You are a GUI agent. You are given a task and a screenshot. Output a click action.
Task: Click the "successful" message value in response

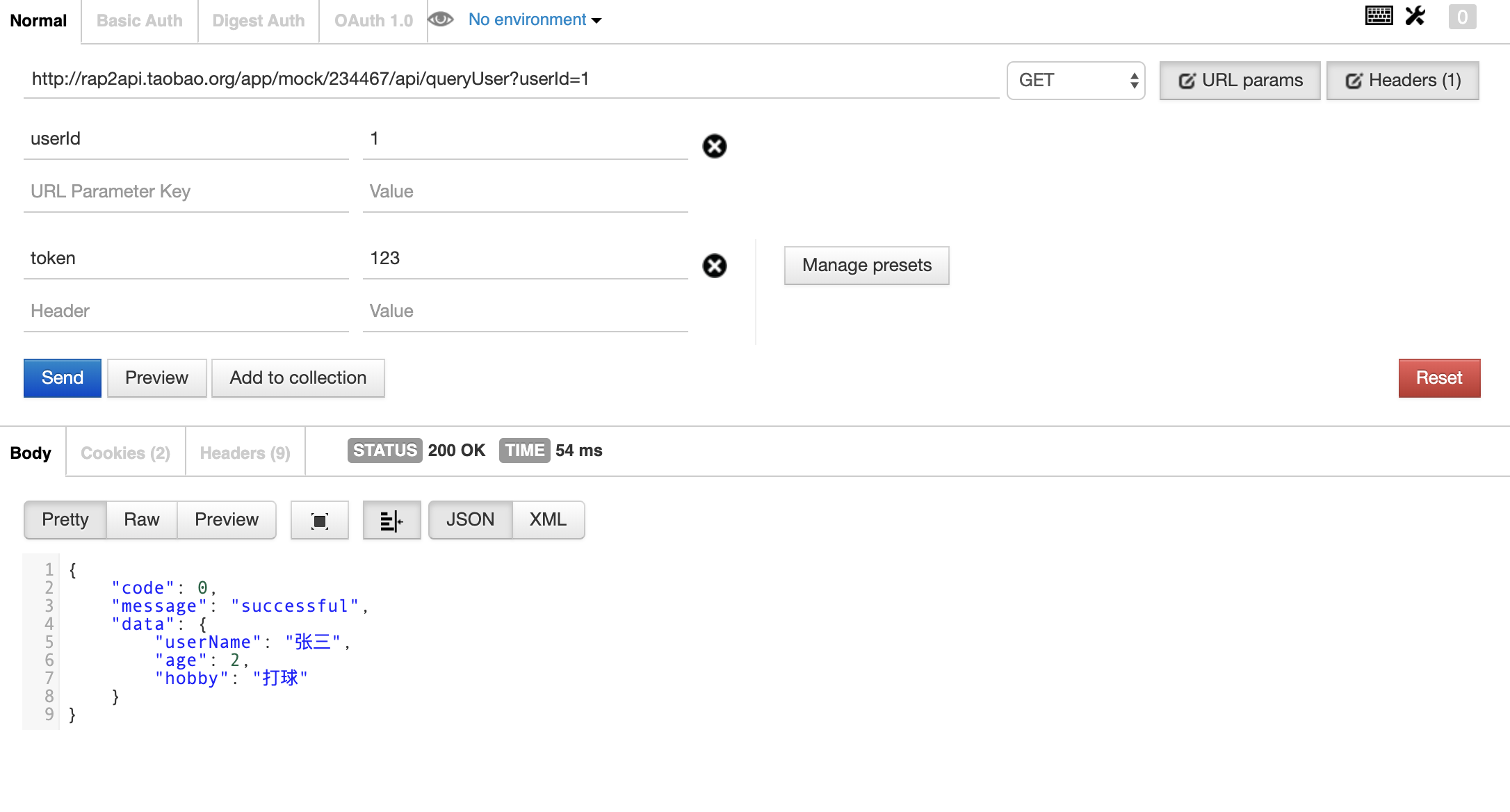pyautogui.click(x=295, y=606)
